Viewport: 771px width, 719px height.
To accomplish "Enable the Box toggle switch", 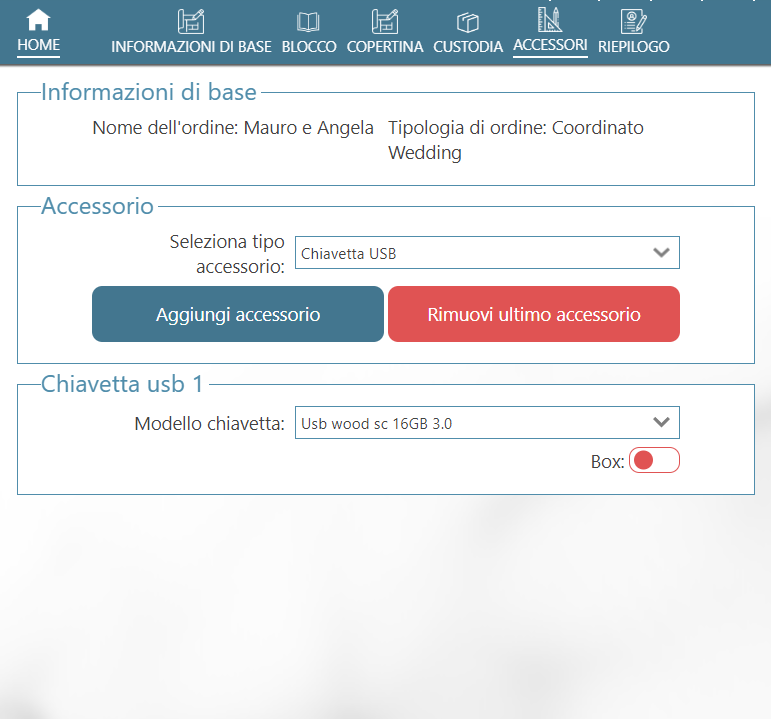I will (654, 460).
